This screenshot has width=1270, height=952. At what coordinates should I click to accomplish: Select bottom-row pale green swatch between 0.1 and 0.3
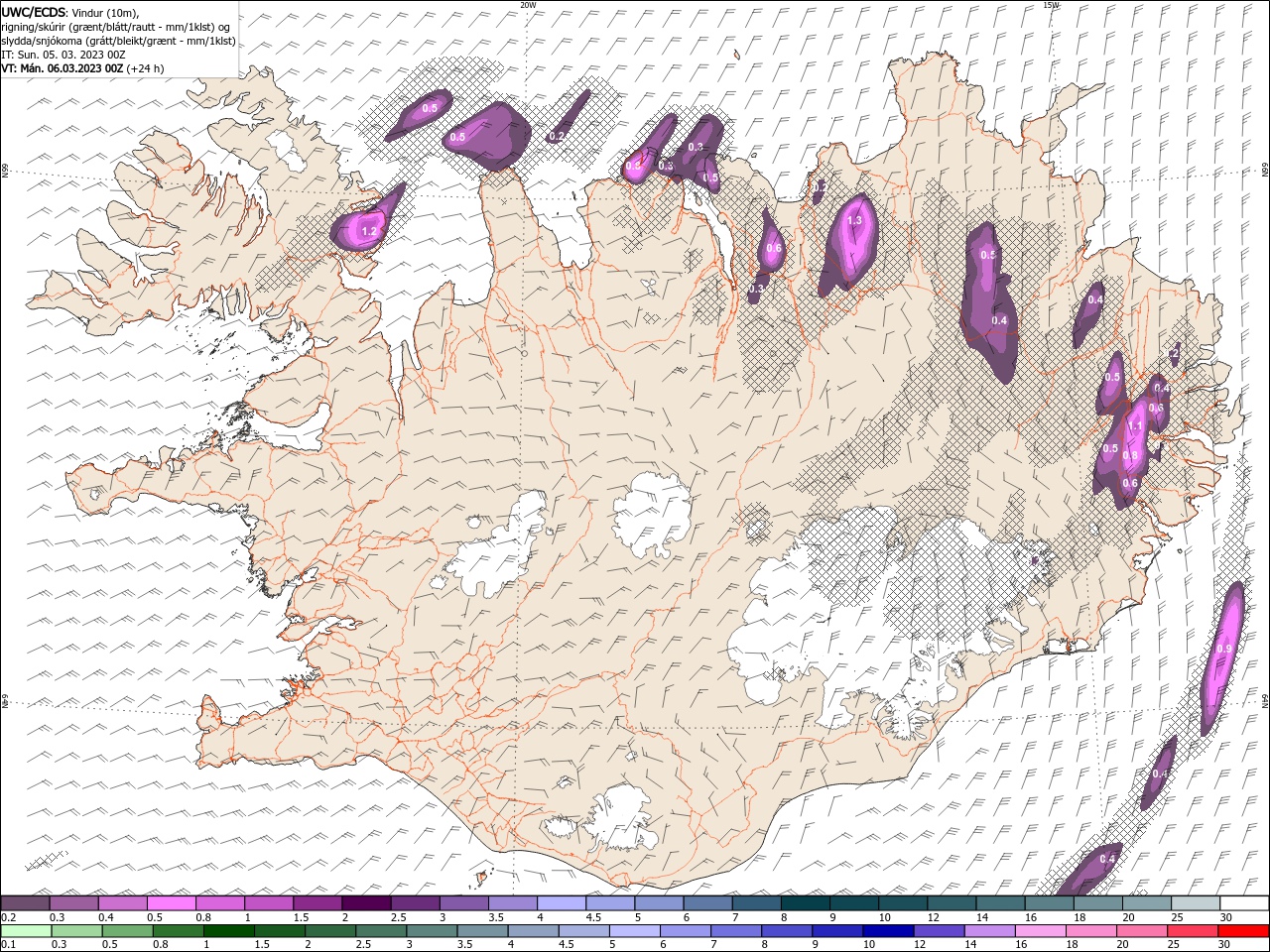[26, 931]
